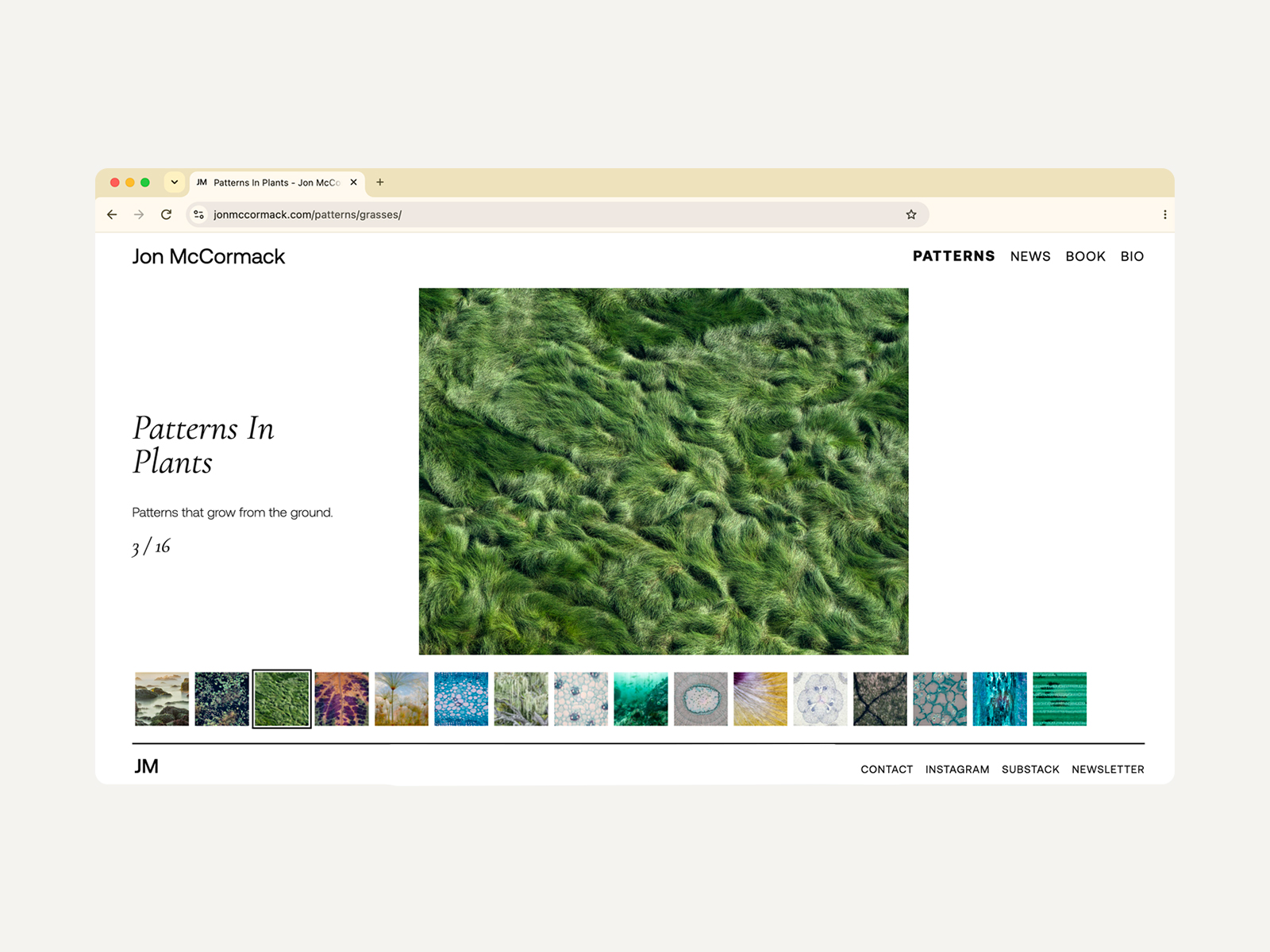
Task: Select the seventh thumbnail, grey-green hanging plants
Action: (x=521, y=699)
